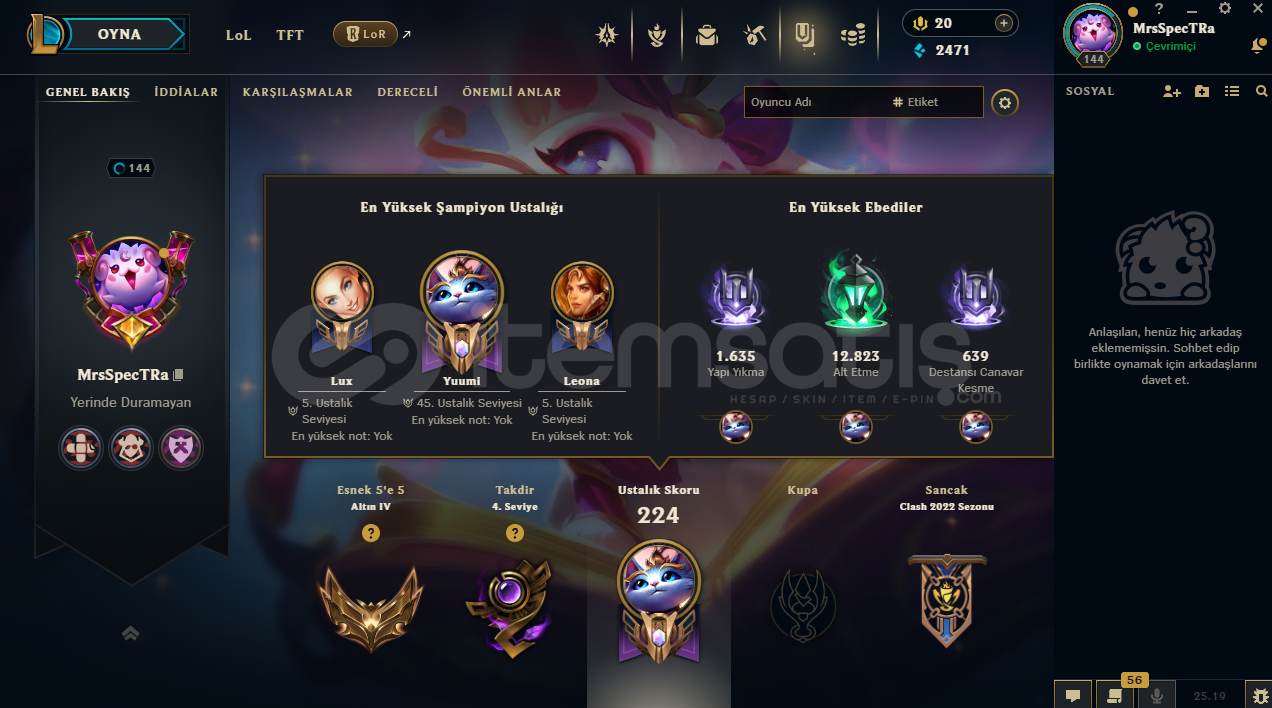This screenshot has width=1272, height=708.
Task: Open the Loot hextech crafting icon
Action: (755, 35)
